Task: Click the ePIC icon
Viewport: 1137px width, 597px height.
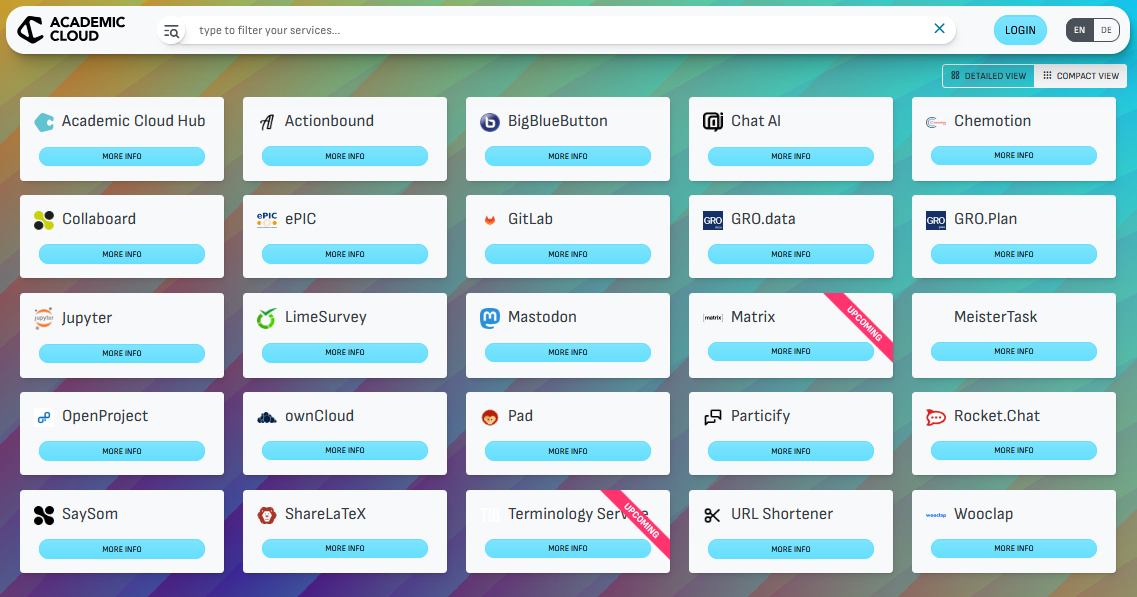Action: (x=267, y=219)
